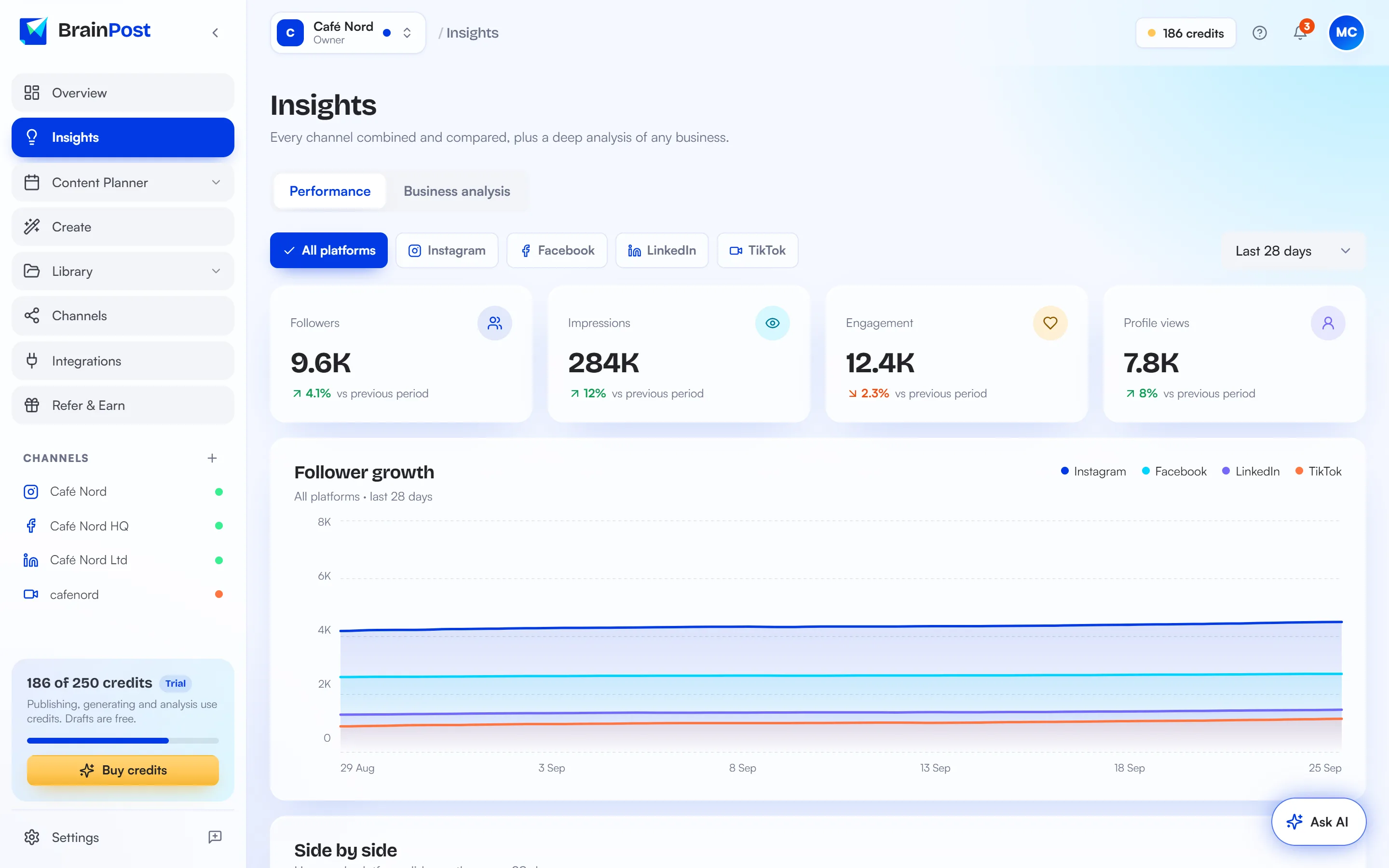1389x868 pixels.
Task: Open Insights in the sidebar
Action: (123, 137)
